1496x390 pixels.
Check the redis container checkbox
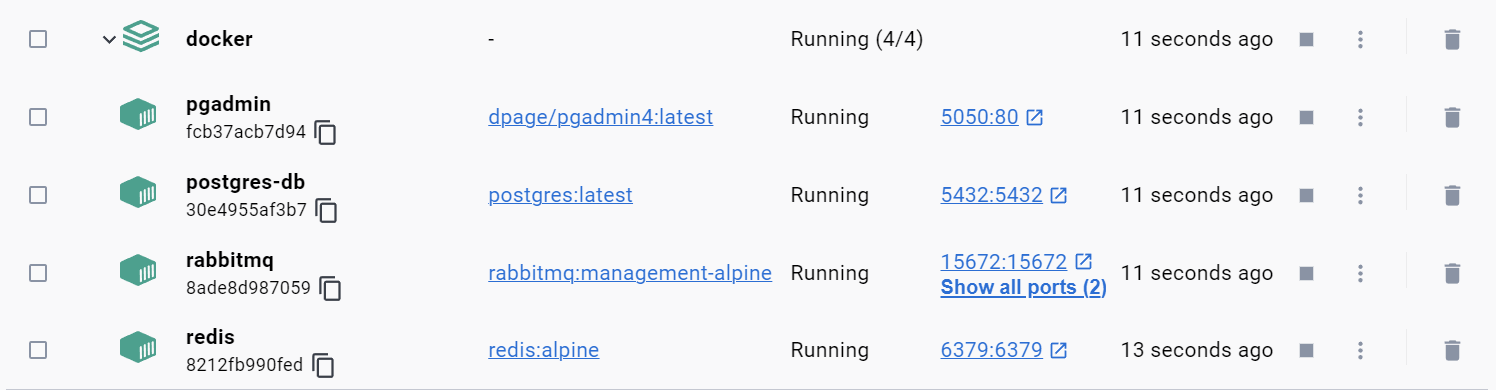[x=38, y=351]
